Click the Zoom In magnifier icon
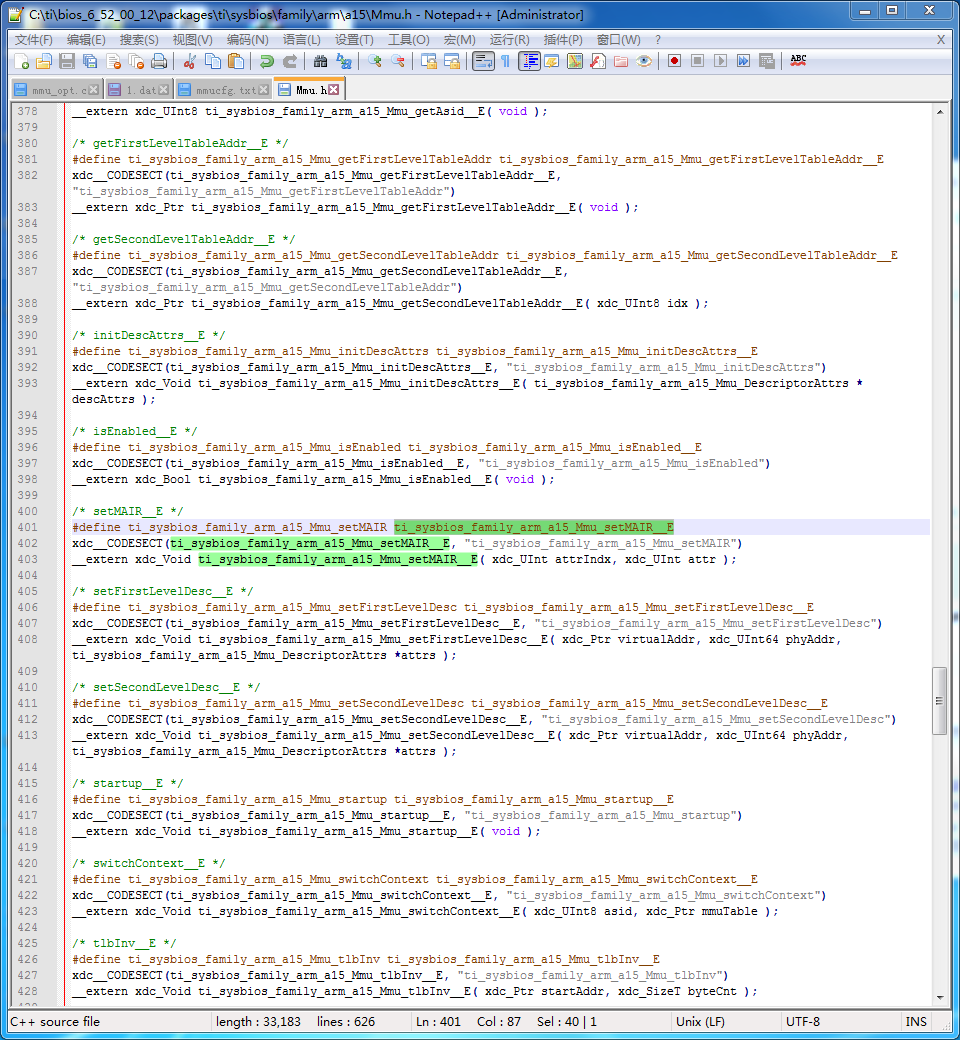This screenshot has height=1040, width=960. (x=375, y=62)
